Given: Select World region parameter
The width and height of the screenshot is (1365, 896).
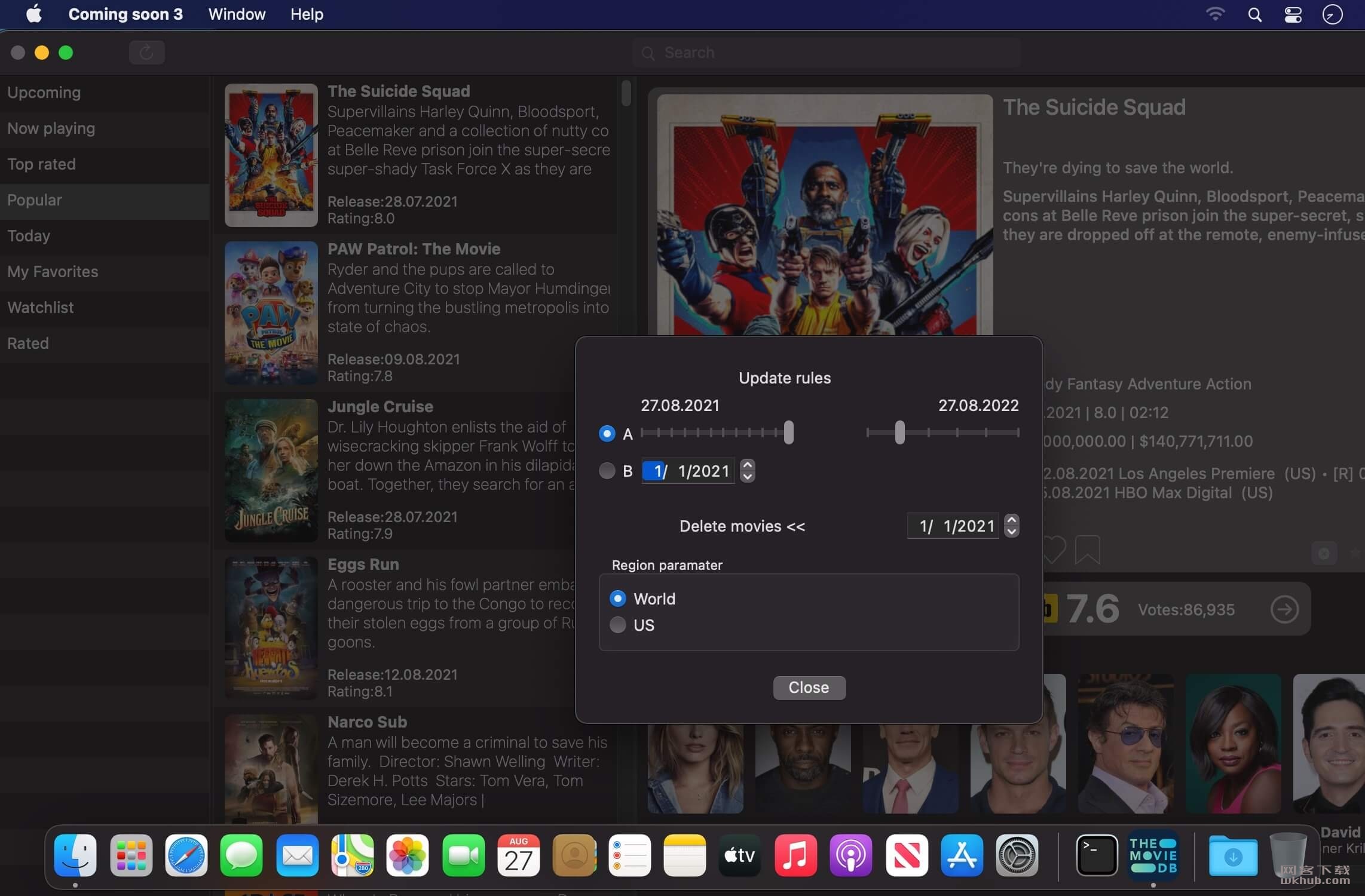Looking at the screenshot, I should click(x=618, y=598).
